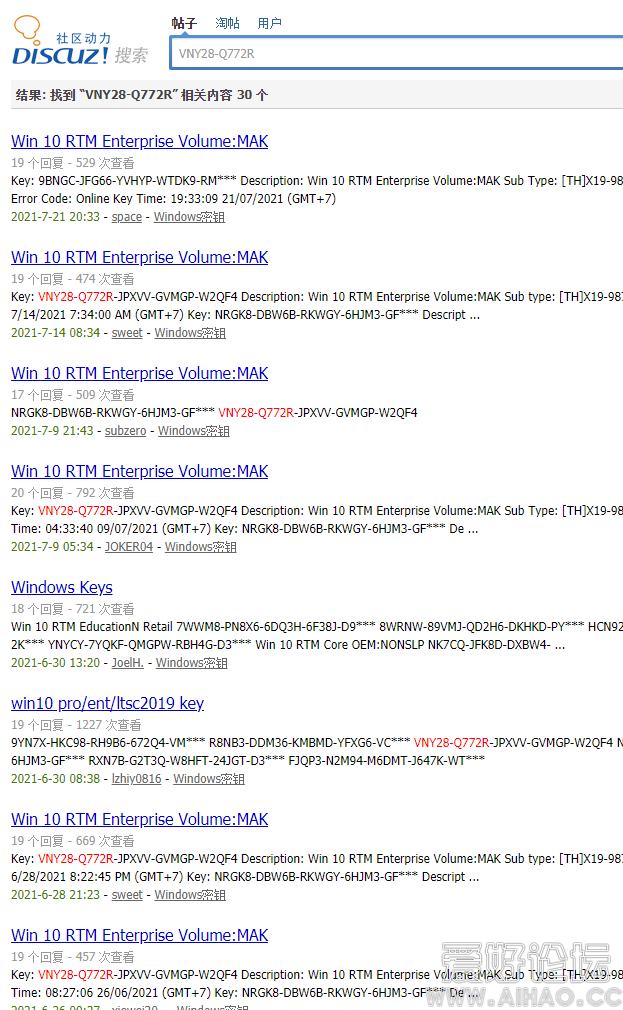Image resolution: width=623 pixels, height=1010 pixels.
Task: Open author space's profile link
Action: click(x=126, y=217)
